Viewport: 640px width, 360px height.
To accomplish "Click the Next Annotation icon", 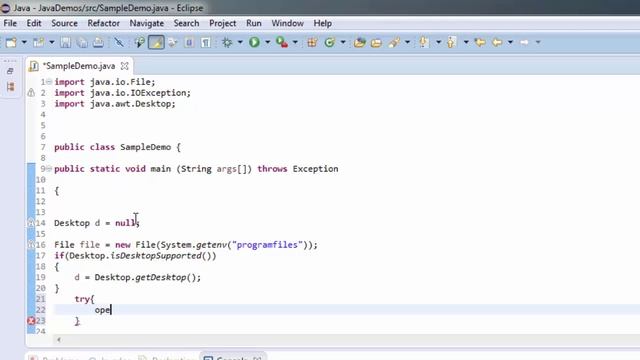I will click(424, 42).
